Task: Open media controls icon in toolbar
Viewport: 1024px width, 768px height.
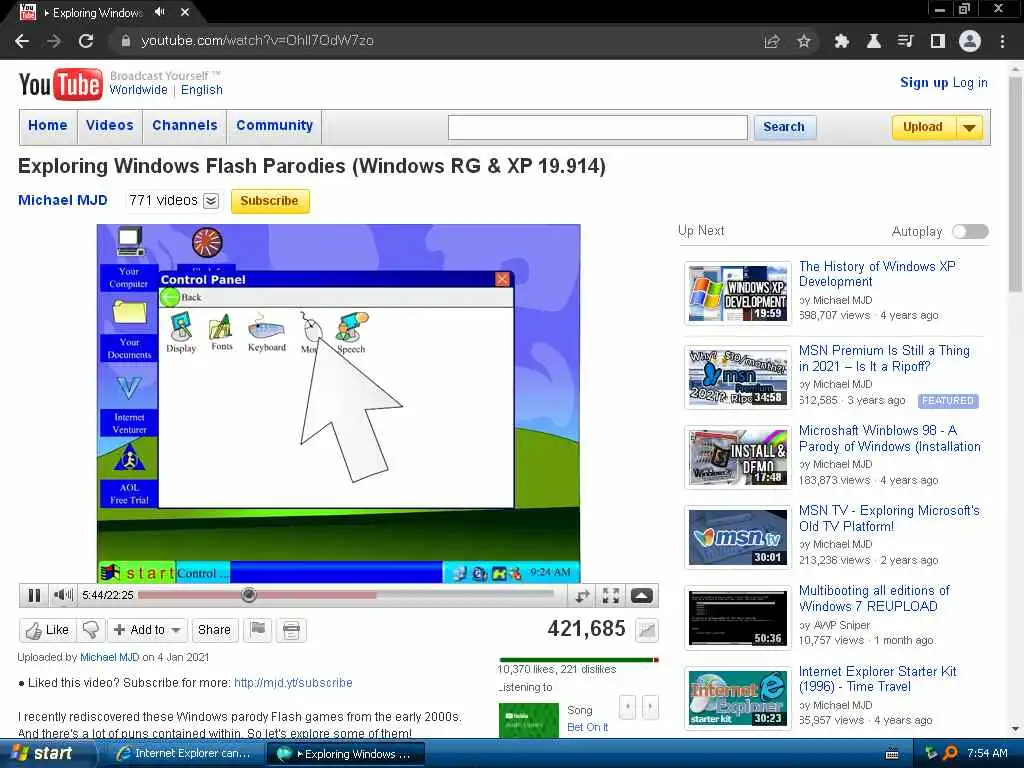Action: coord(905,41)
